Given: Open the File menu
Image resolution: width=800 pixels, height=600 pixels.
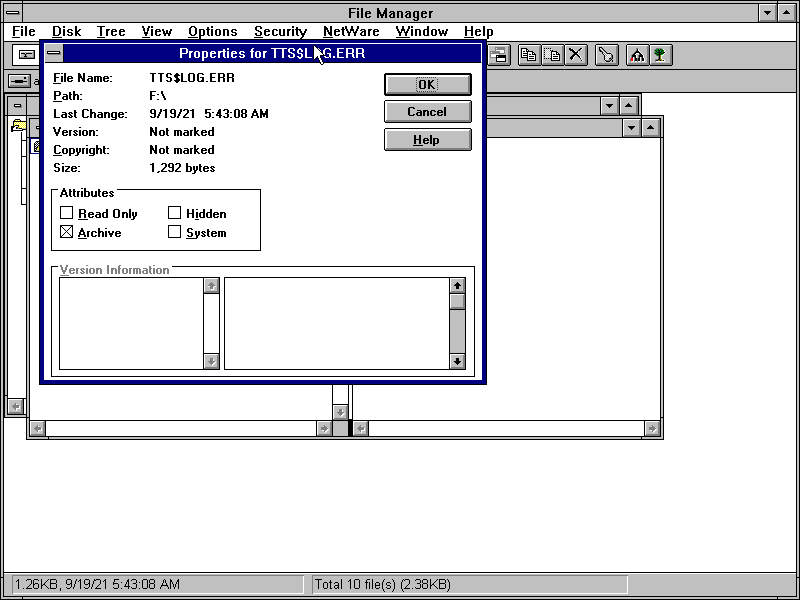Looking at the screenshot, I should tap(23, 31).
